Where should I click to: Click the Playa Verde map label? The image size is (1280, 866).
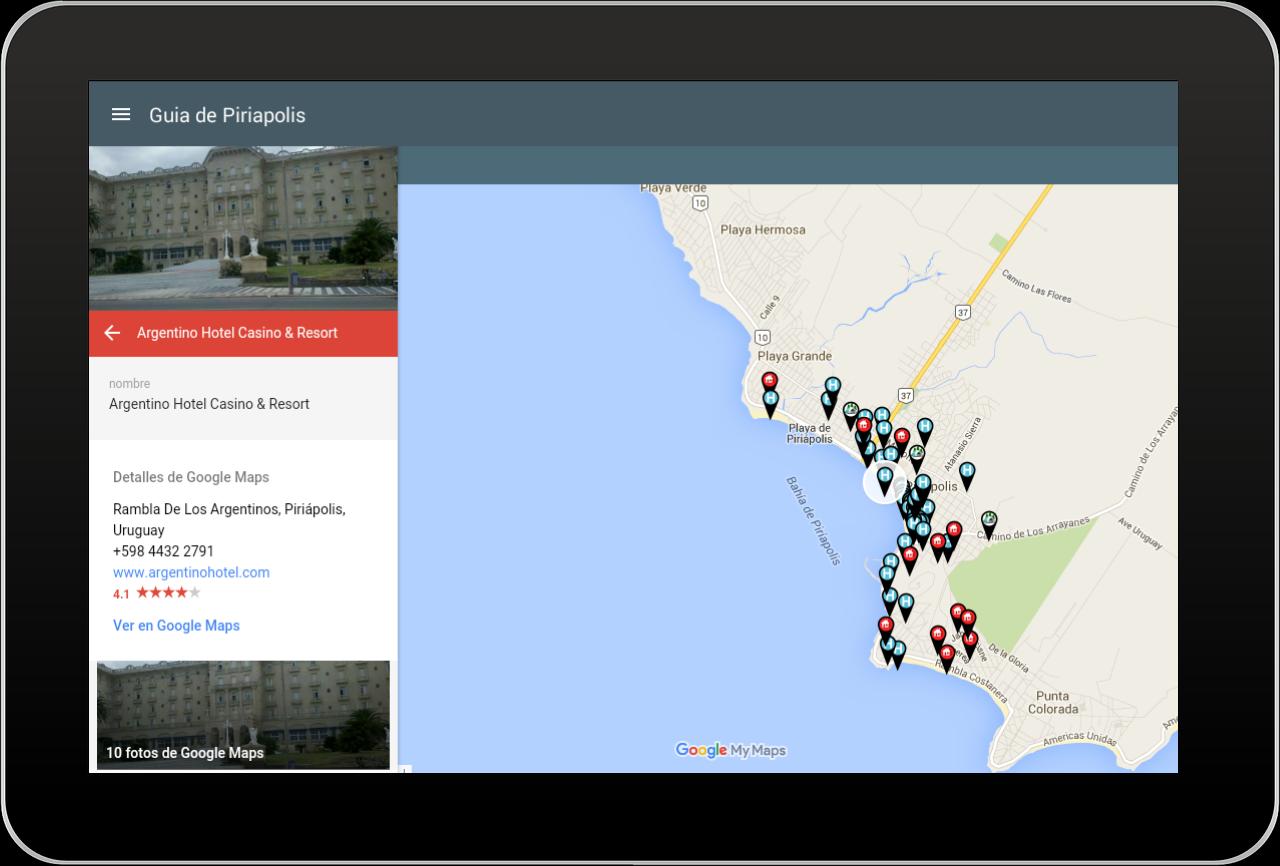[x=673, y=188]
